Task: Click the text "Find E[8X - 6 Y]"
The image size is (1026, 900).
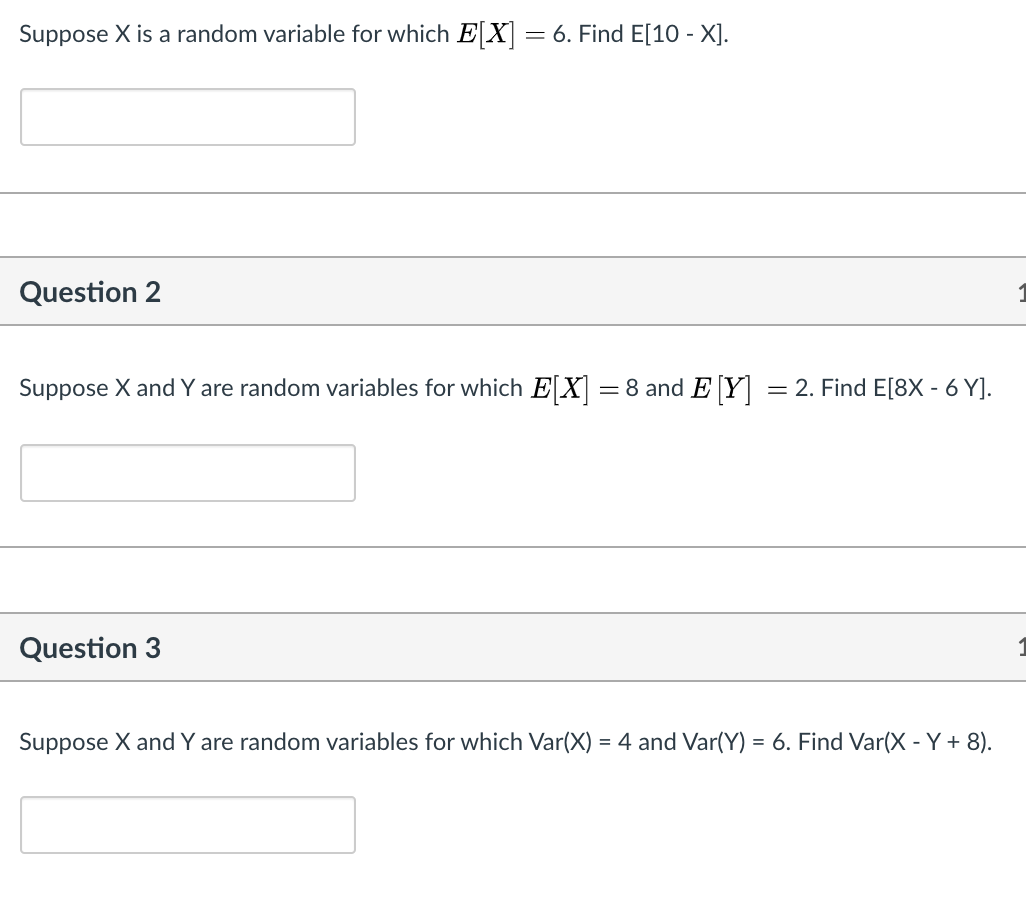Action: 906,388
